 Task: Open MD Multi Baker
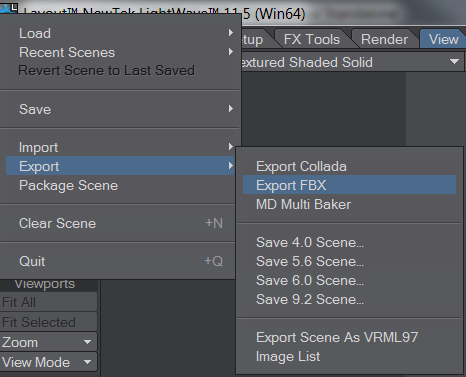(x=349, y=204)
